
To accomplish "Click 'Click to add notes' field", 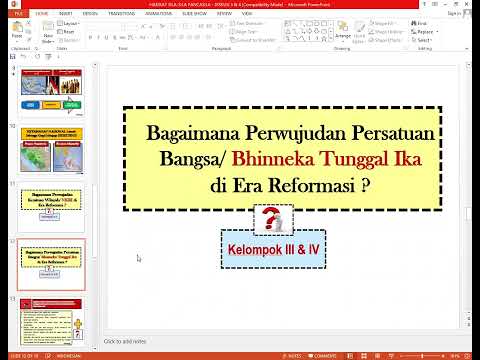I will click(x=125, y=341).
